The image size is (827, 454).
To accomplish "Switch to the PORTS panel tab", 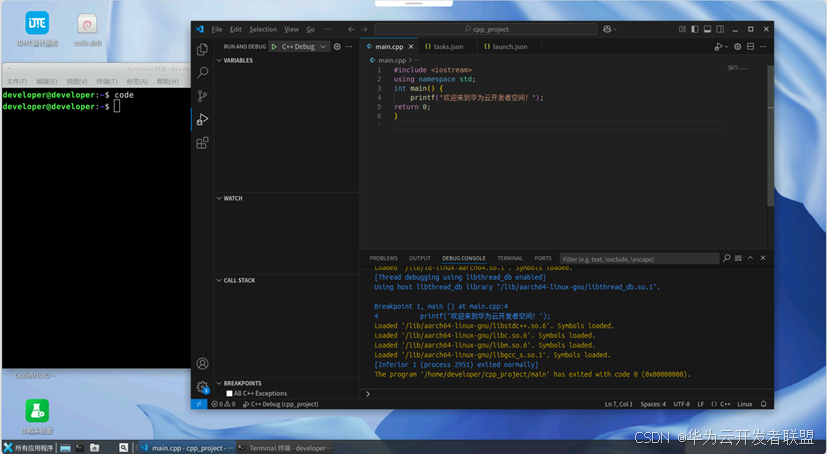I will click(x=543, y=258).
